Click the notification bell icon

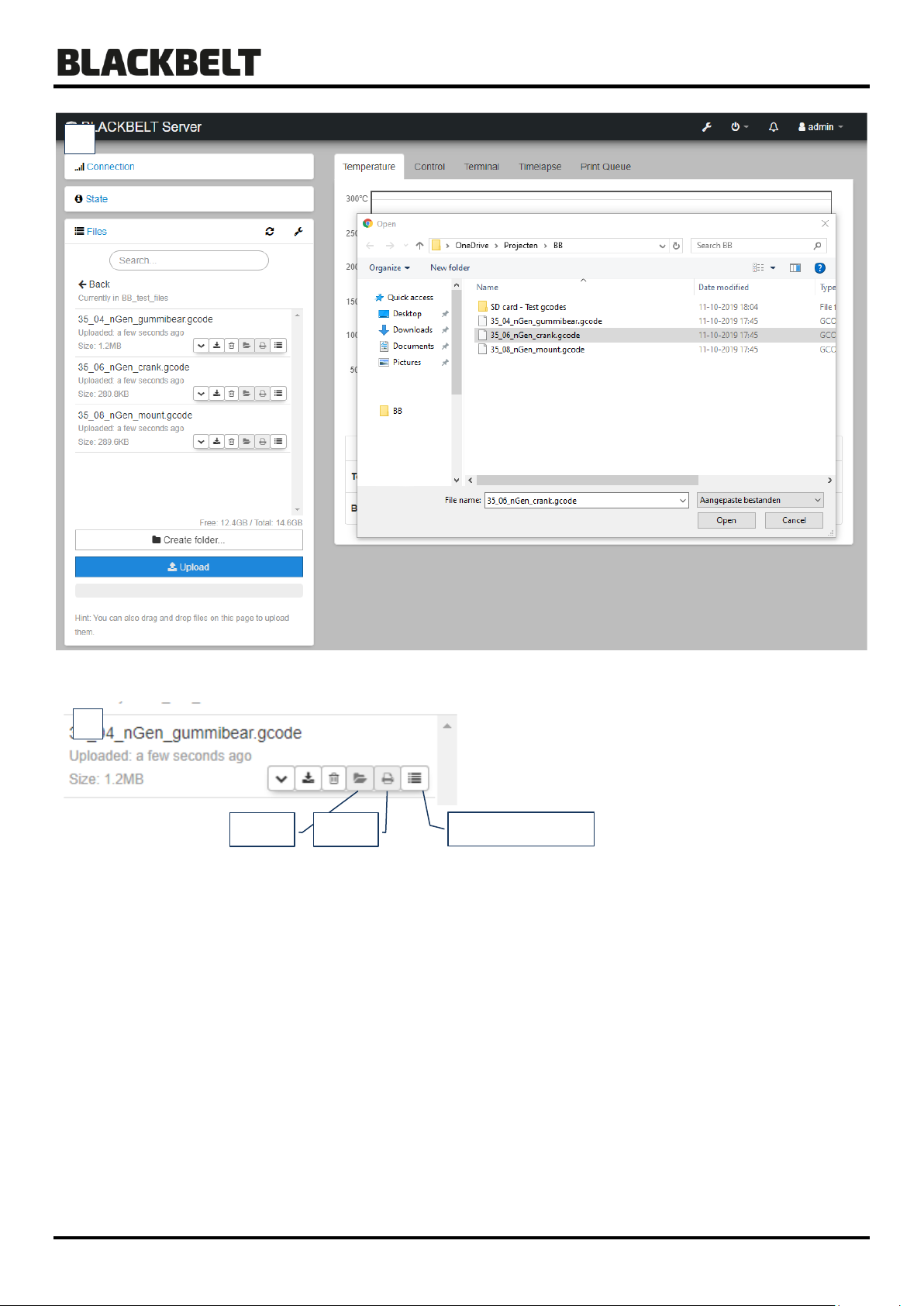click(x=774, y=127)
